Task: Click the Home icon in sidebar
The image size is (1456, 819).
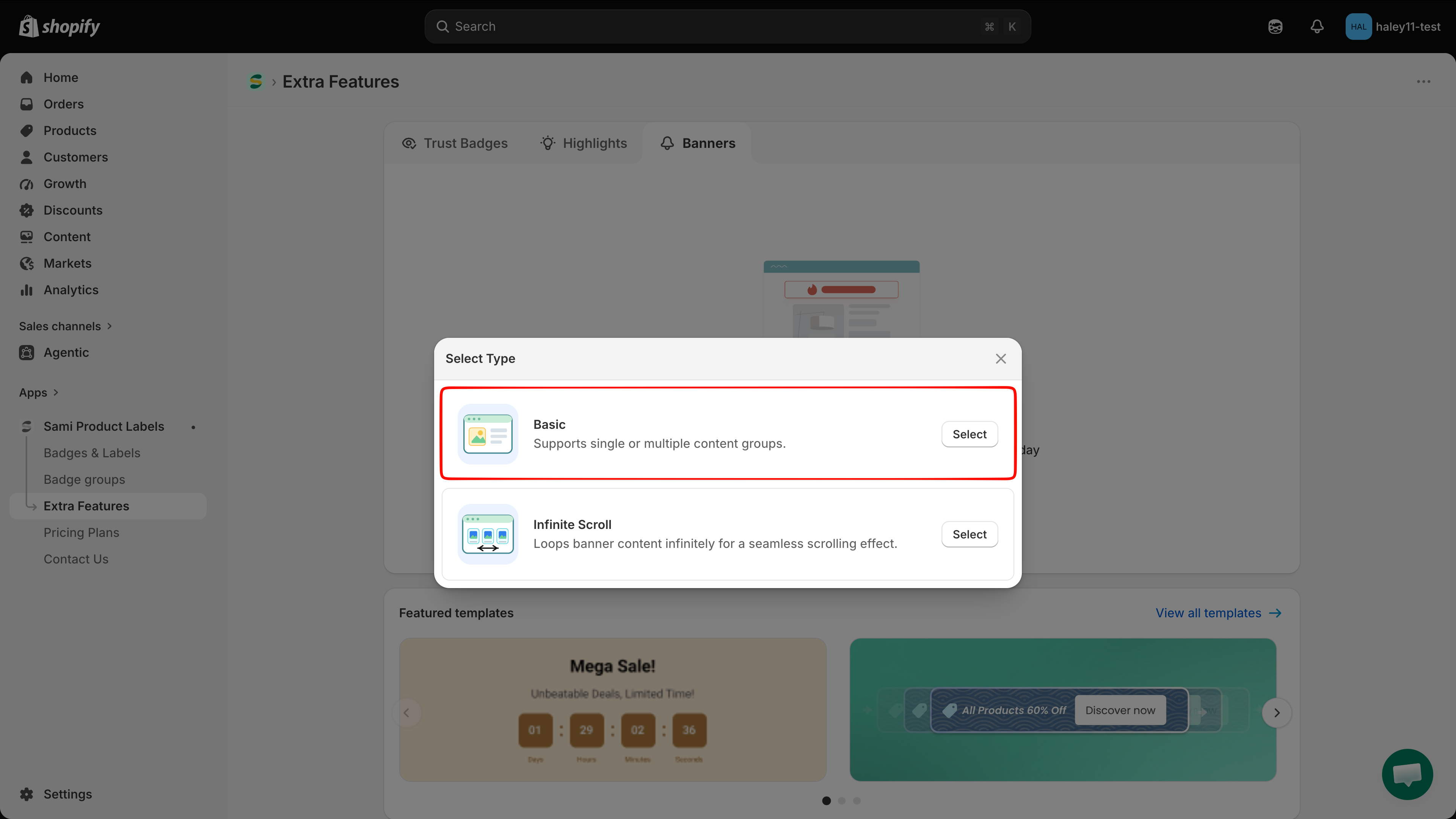Action: 27,77
